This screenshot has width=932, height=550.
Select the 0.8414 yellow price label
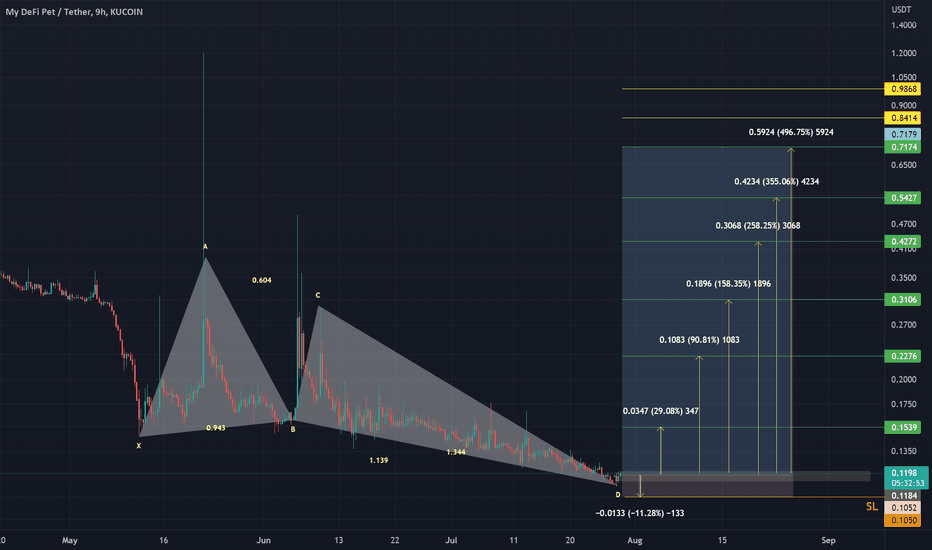tap(902, 118)
